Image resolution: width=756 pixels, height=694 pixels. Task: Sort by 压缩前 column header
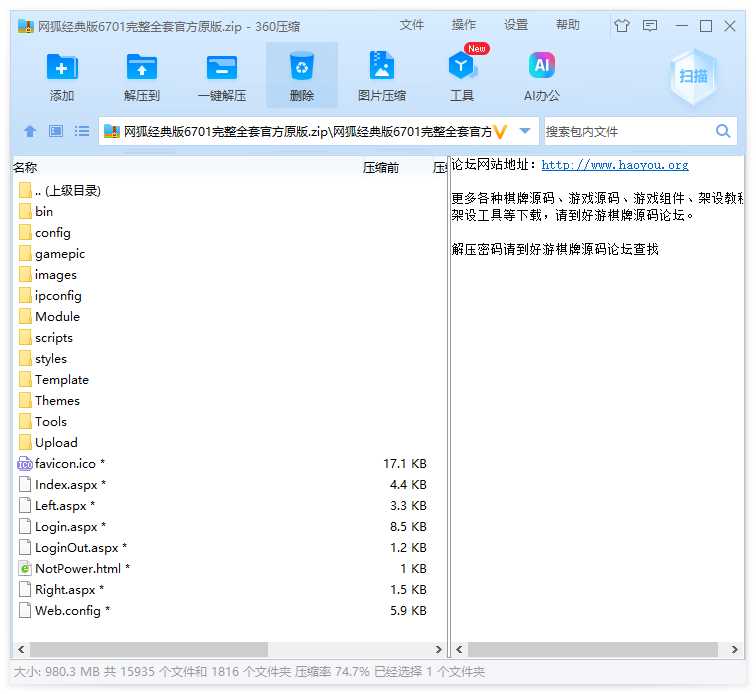point(381,167)
